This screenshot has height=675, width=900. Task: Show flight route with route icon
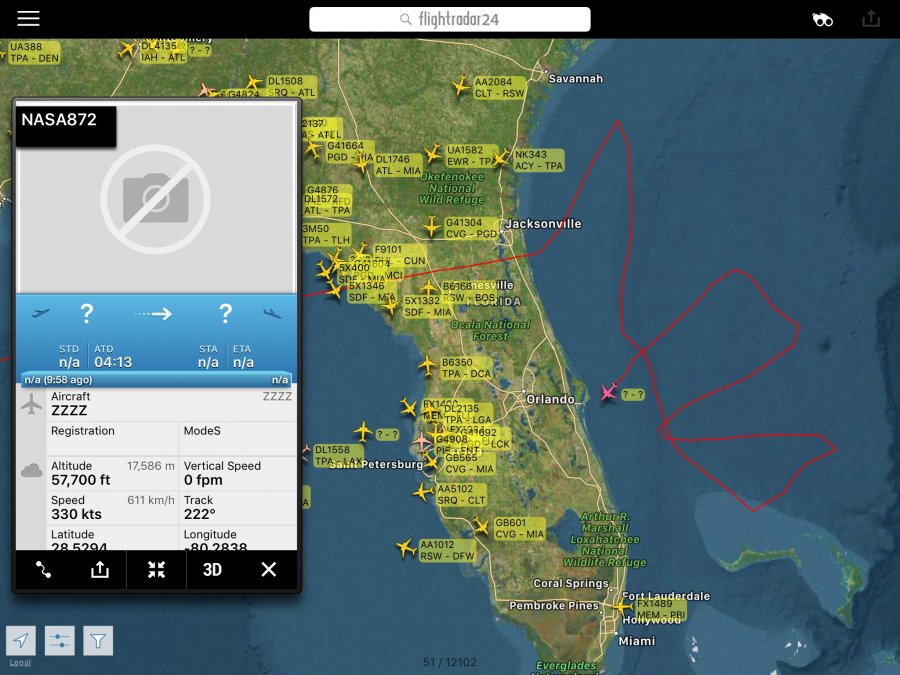43,569
